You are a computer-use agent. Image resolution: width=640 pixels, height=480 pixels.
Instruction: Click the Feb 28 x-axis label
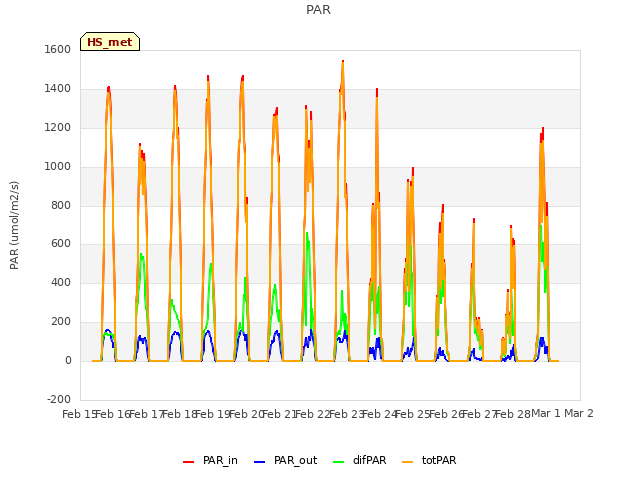point(513,414)
